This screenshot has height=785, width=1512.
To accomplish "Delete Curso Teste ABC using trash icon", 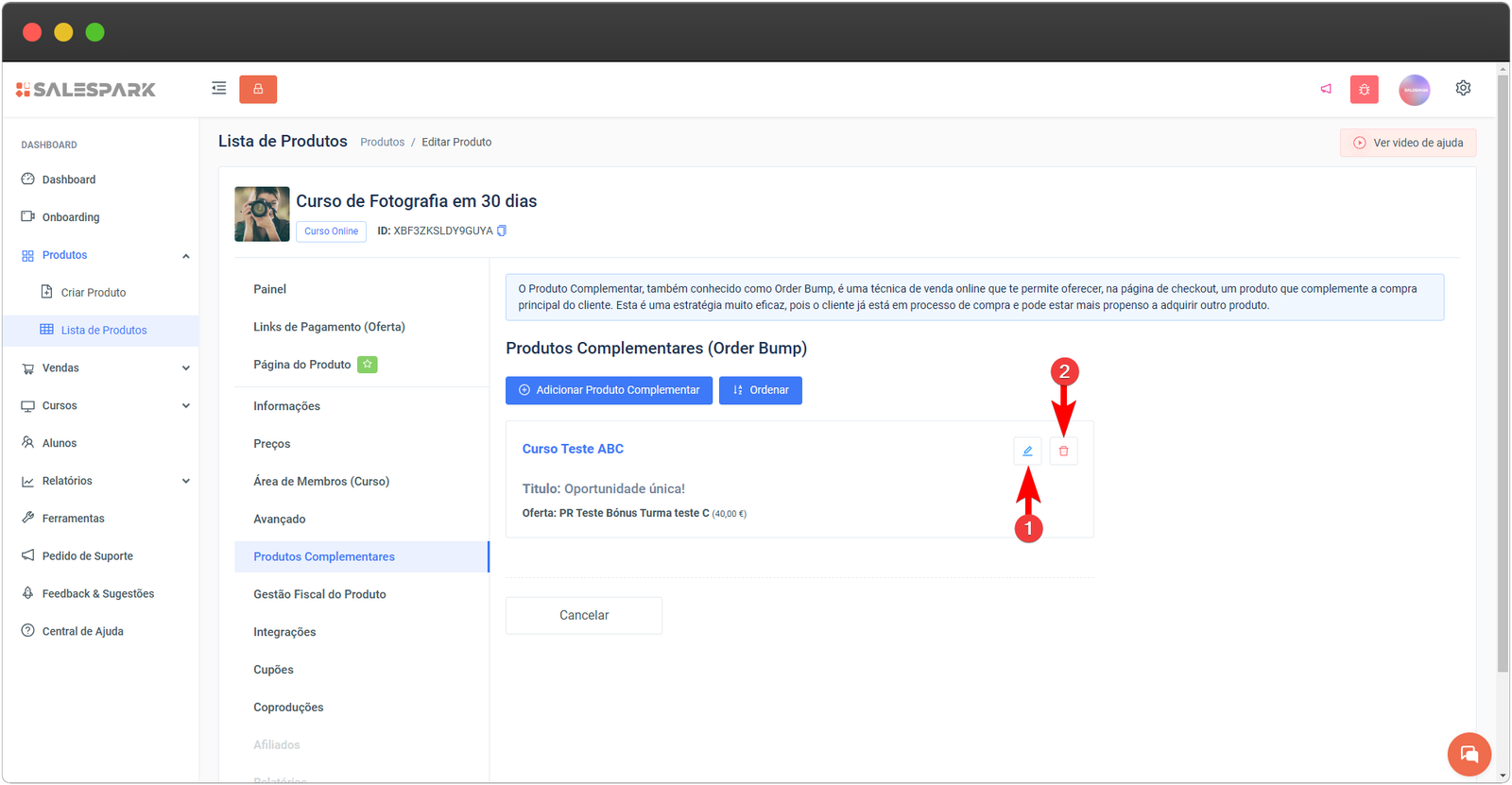I will 1063,452.
